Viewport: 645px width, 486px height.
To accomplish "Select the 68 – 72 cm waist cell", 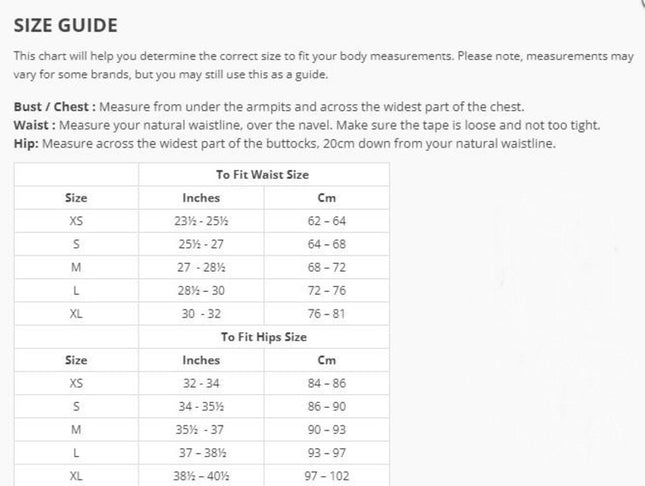I will click(x=327, y=267).
